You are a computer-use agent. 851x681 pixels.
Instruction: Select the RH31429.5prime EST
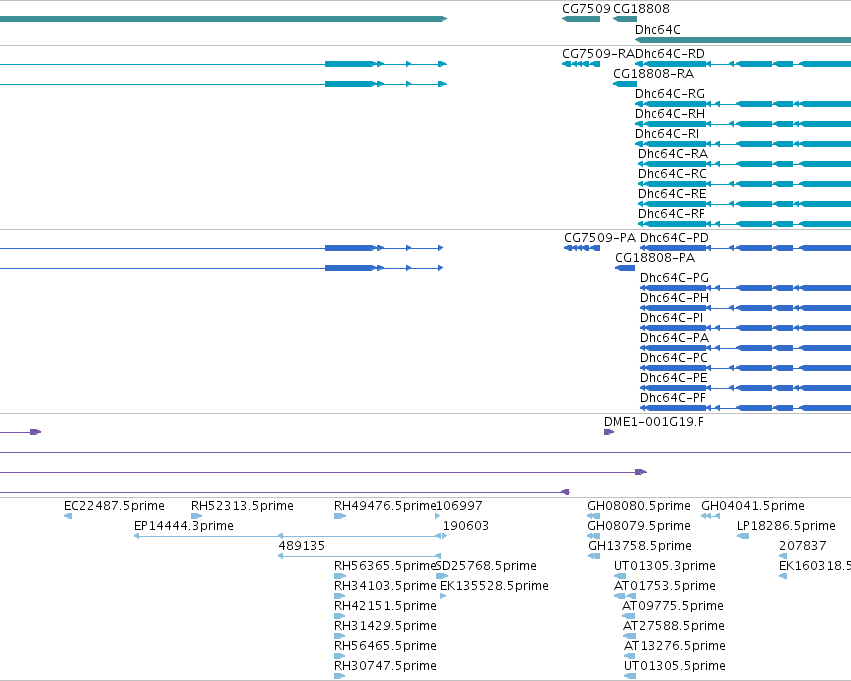pyautogui.click(x=340, y=637)
